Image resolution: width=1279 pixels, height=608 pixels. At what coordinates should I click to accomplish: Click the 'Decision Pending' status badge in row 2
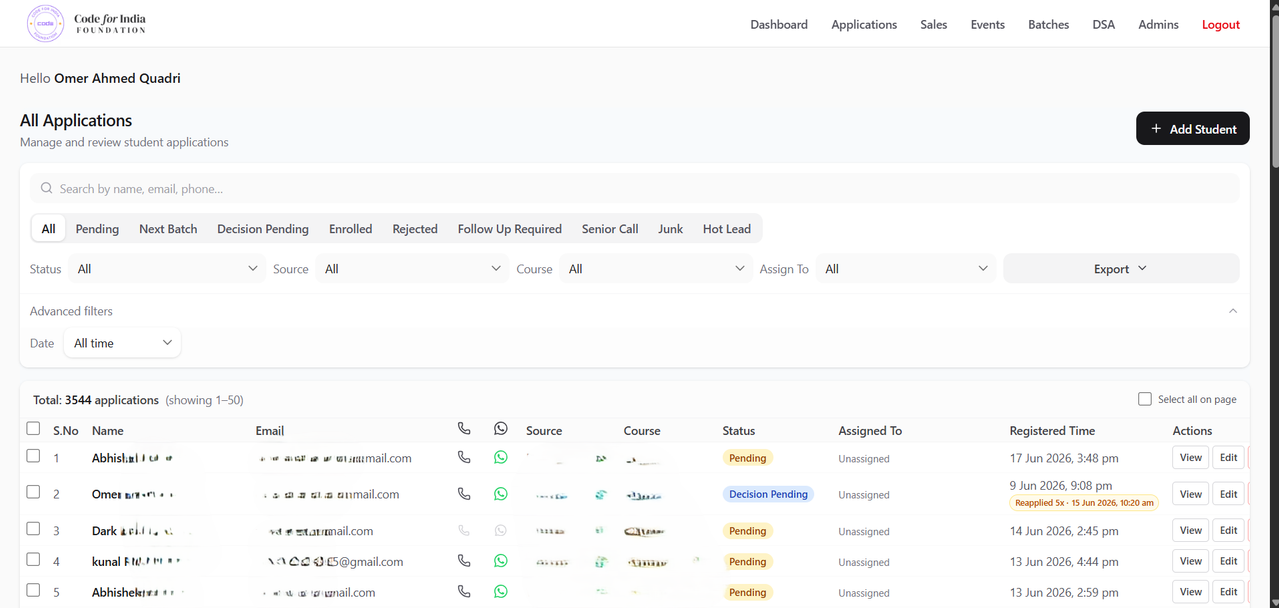[768, 494]
